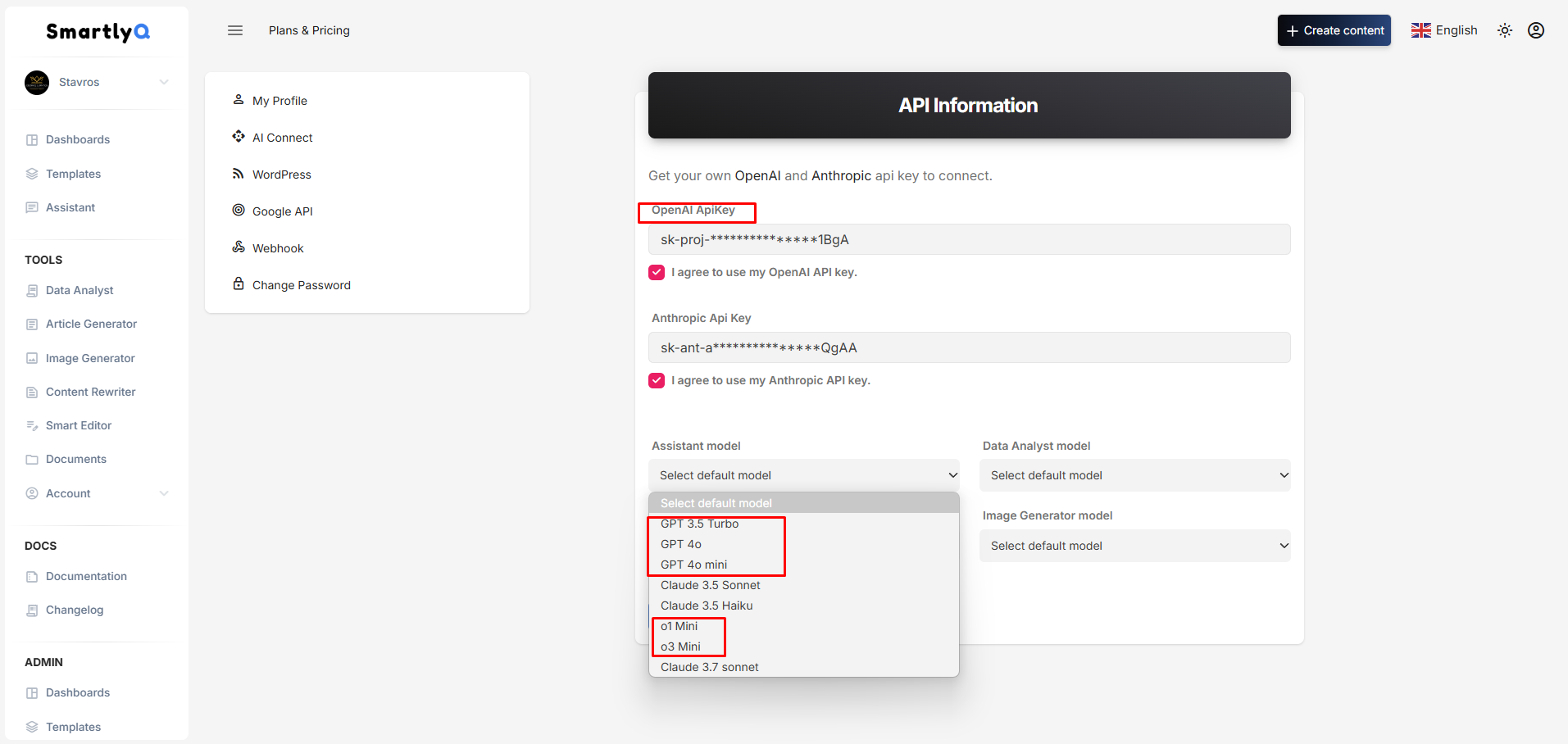Click the Stavros profile avatar
This screenshot has width=1568, height=744.
tap(37, 83)
